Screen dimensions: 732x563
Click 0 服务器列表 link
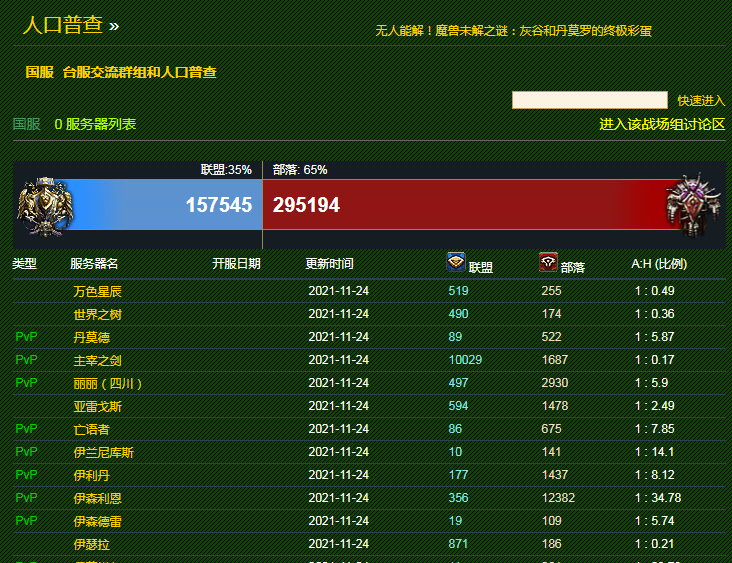(x=95, y=124)
